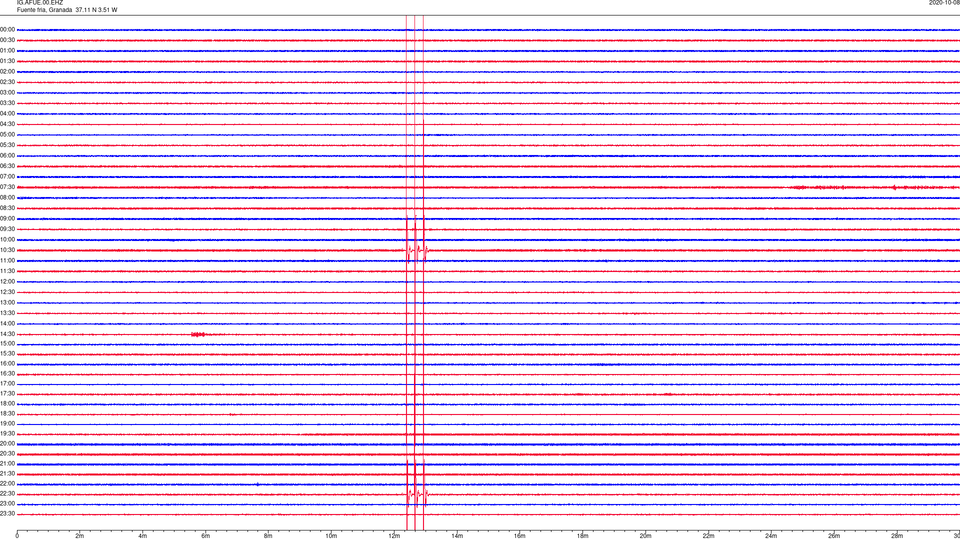Click the 12m axis tick label

click(x=394, y=536)
